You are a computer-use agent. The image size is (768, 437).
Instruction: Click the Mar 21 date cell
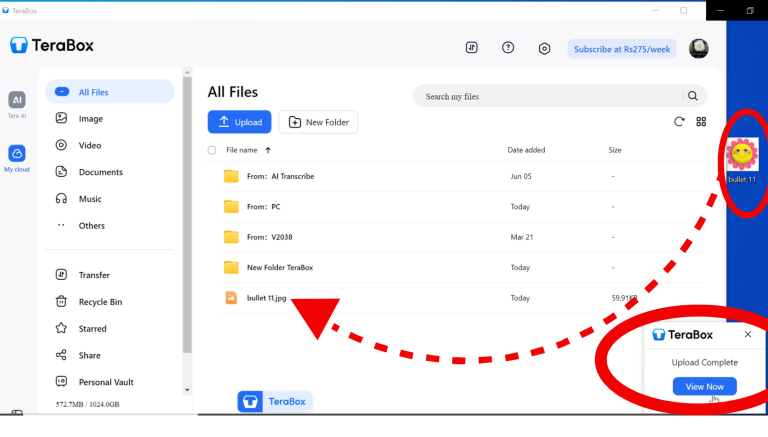coord(522,237)
